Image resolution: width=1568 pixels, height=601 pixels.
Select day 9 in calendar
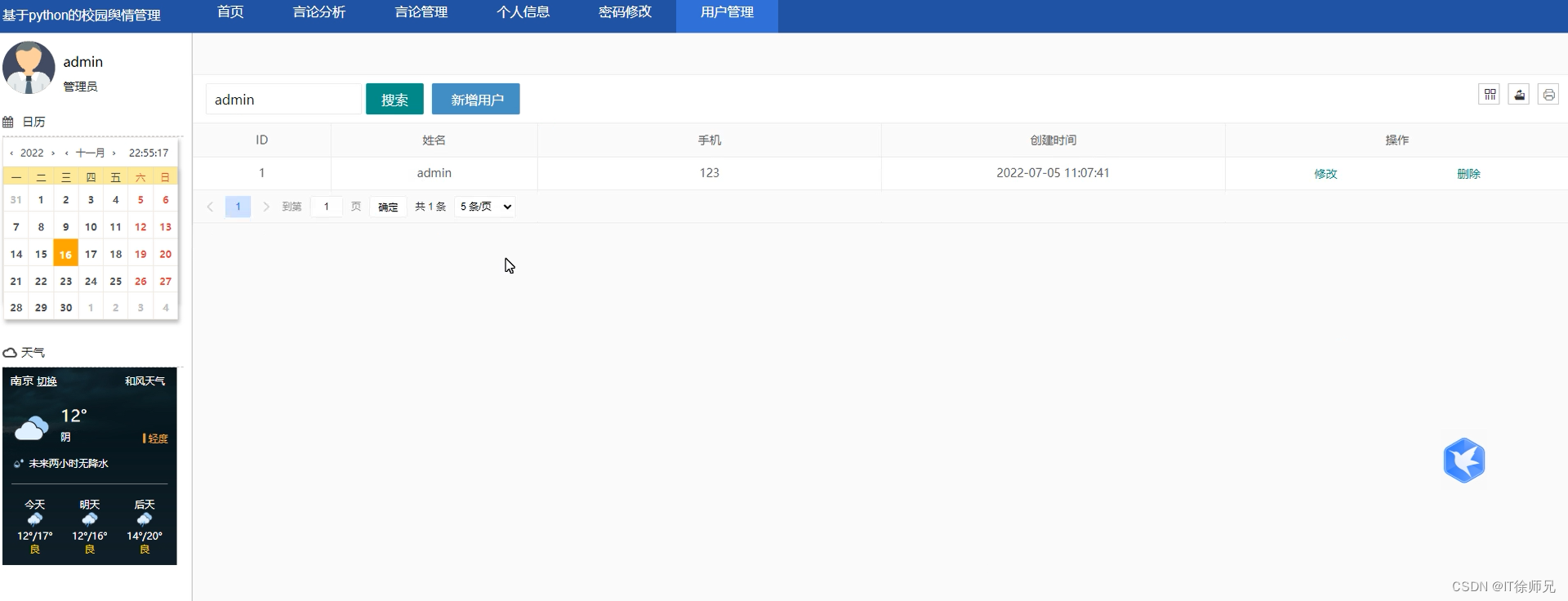point(66,227)
